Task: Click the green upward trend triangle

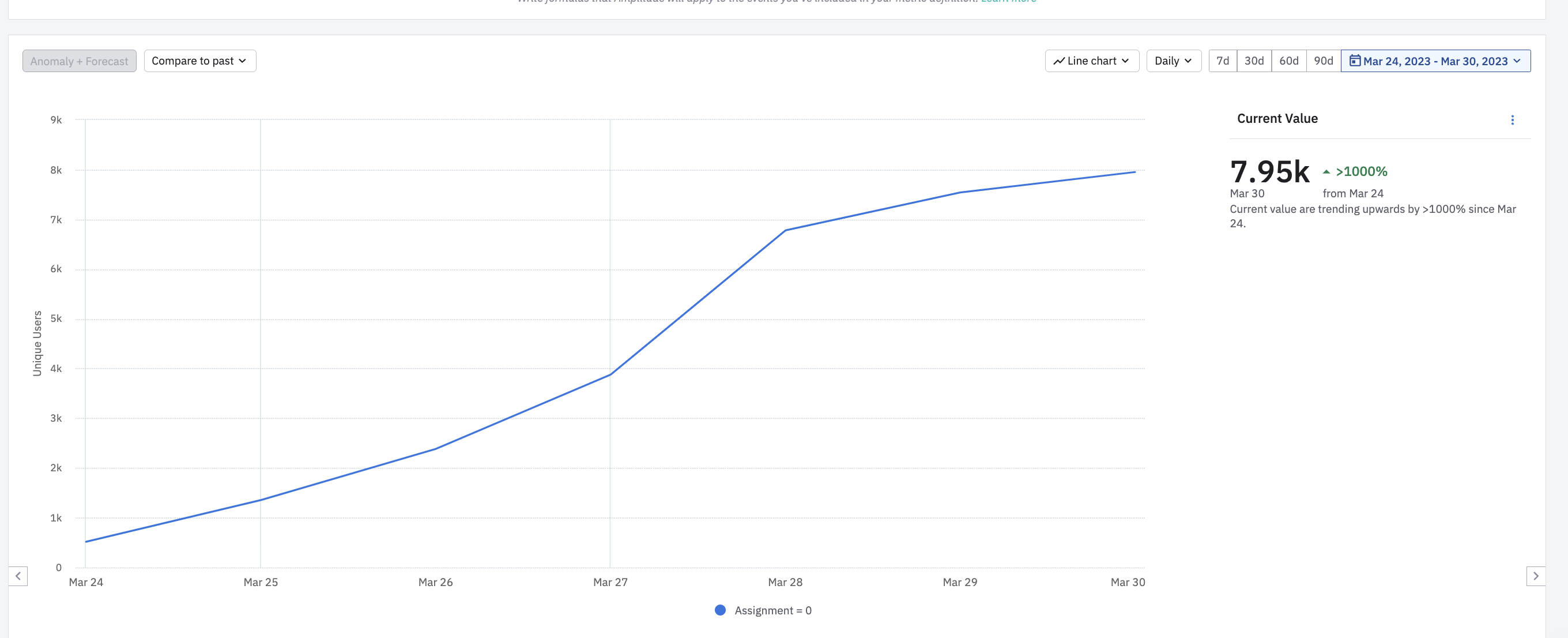Action: [x=1326, y=172]
